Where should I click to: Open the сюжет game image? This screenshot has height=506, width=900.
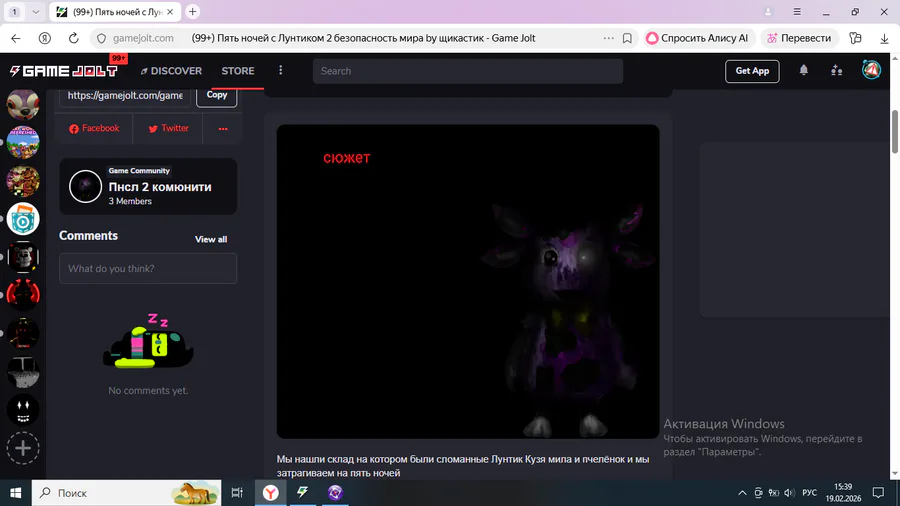click(x=468, y=282)
